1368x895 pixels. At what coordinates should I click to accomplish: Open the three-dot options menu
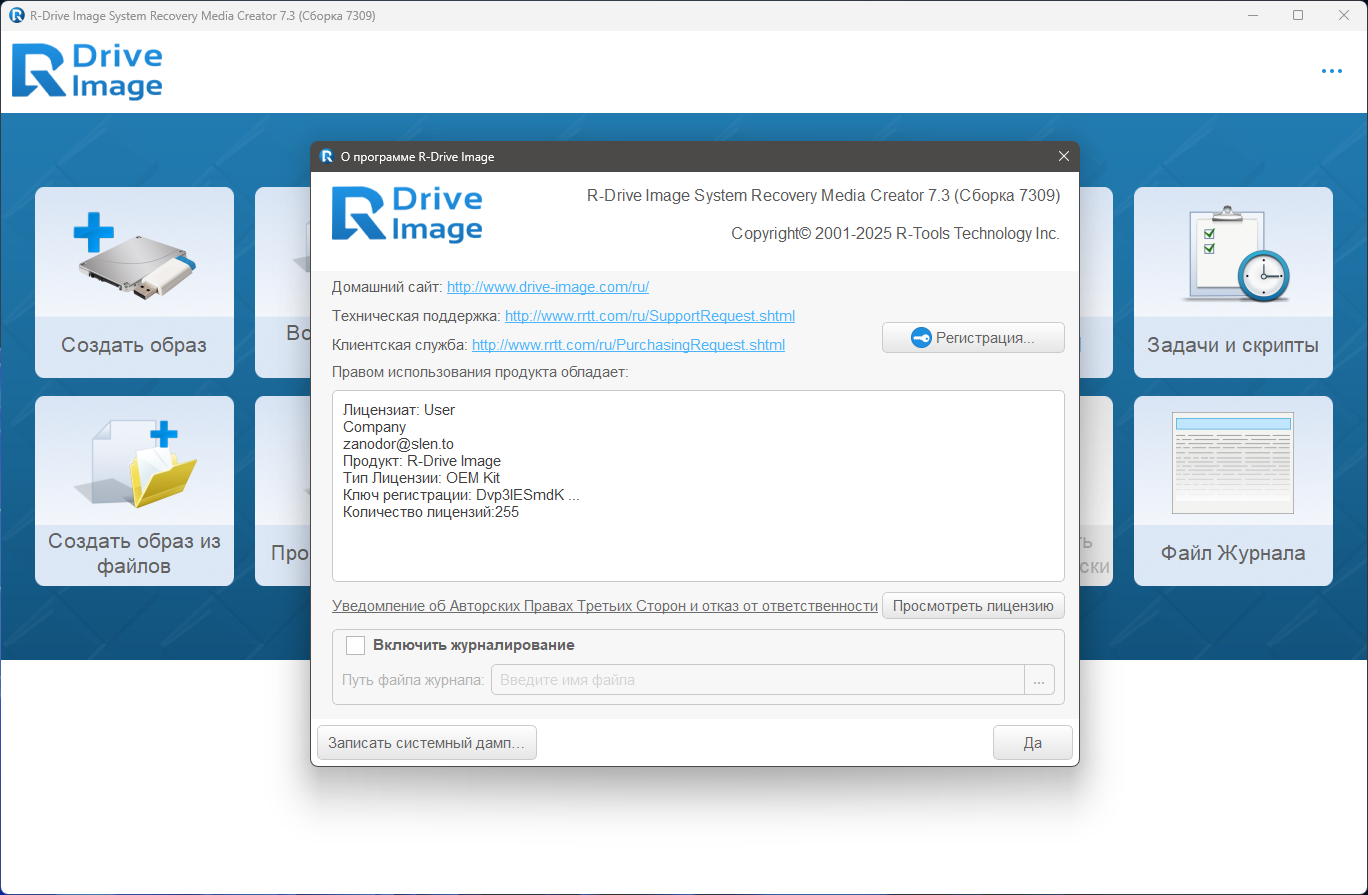[x=1331, y=71]
